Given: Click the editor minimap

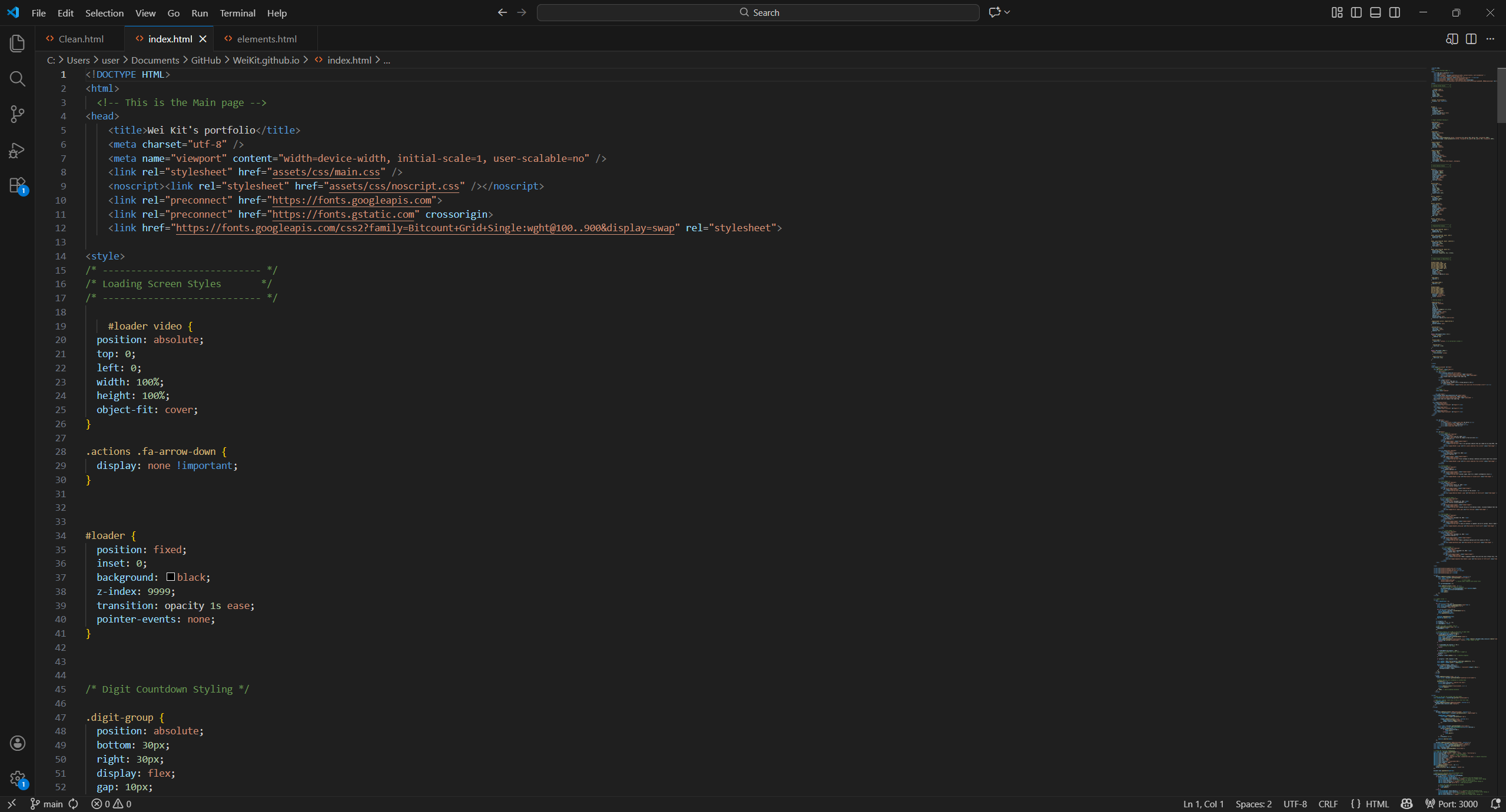Looking at the screenshot, I should point(1464,431).
